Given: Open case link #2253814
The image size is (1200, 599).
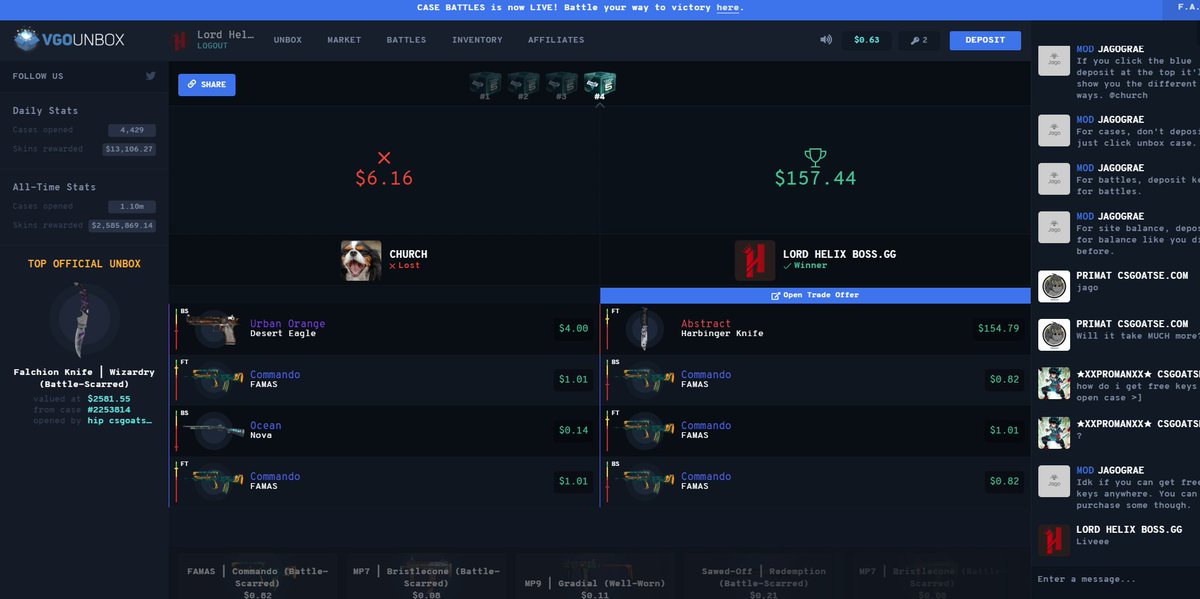Looking at the screenshot, I should [x=110, y=410].
